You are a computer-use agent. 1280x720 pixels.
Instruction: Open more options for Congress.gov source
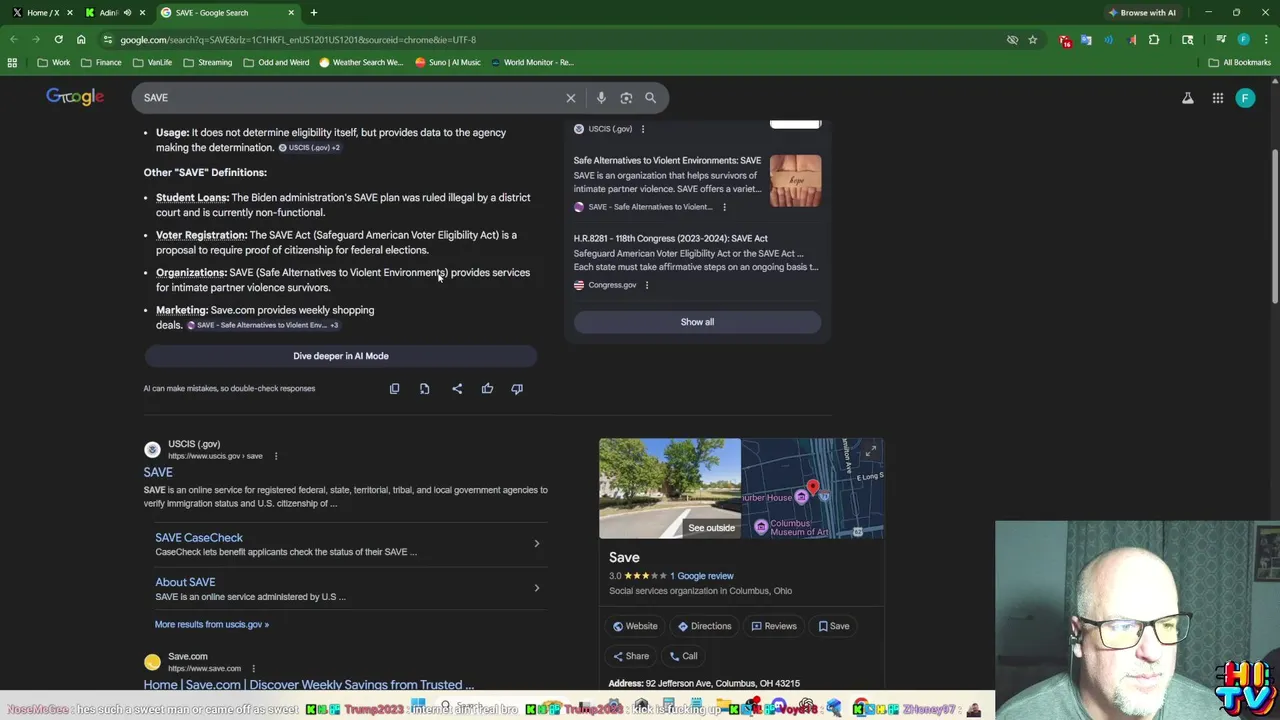coord(647,285)
